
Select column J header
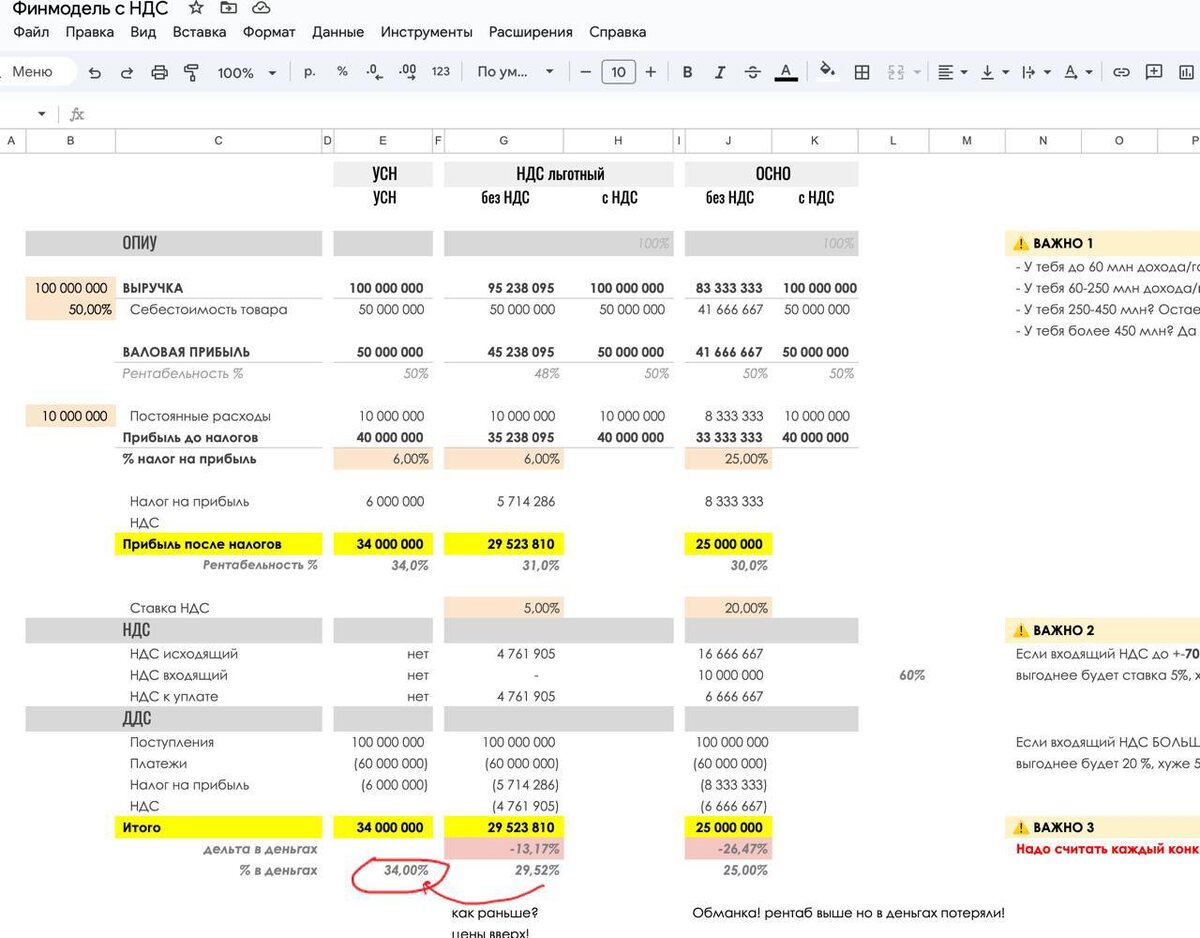tap(729, 141)
